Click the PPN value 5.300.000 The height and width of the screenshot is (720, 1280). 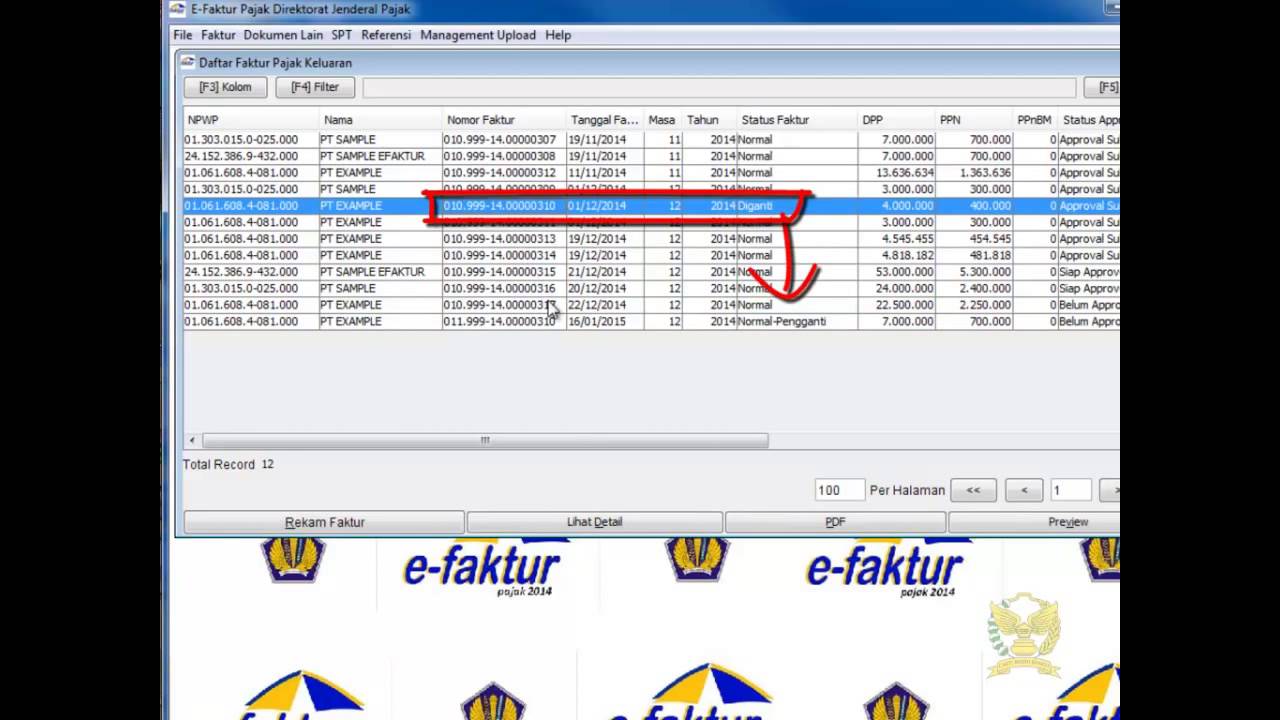click(985, 272)
